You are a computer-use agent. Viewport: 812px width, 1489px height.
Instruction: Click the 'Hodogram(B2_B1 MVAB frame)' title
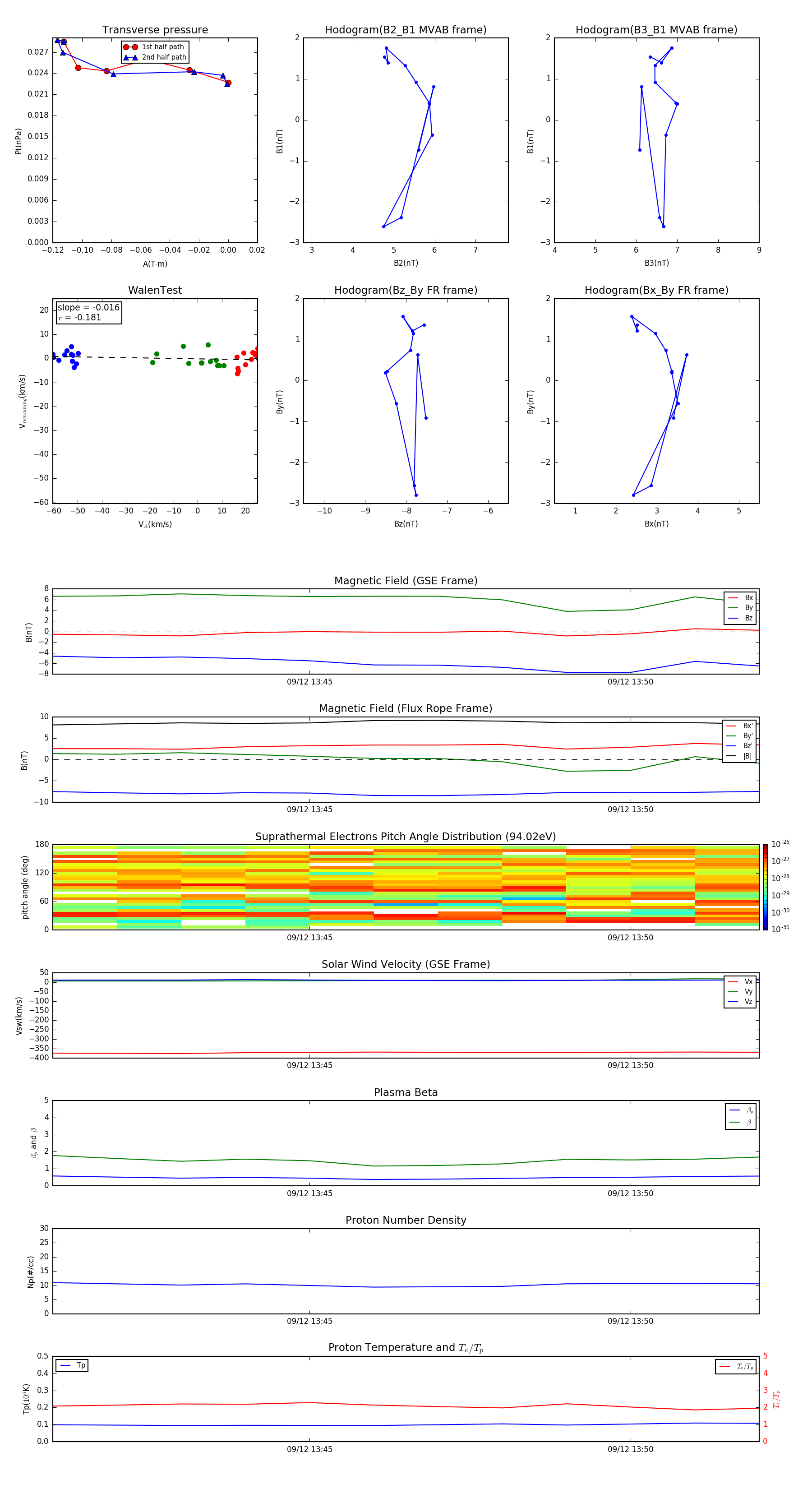pos(406,30)
